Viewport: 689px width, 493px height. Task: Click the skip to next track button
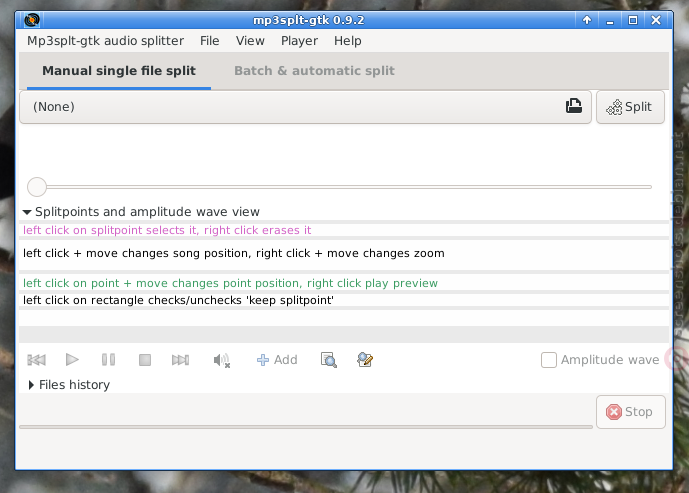tap(181, 360)
